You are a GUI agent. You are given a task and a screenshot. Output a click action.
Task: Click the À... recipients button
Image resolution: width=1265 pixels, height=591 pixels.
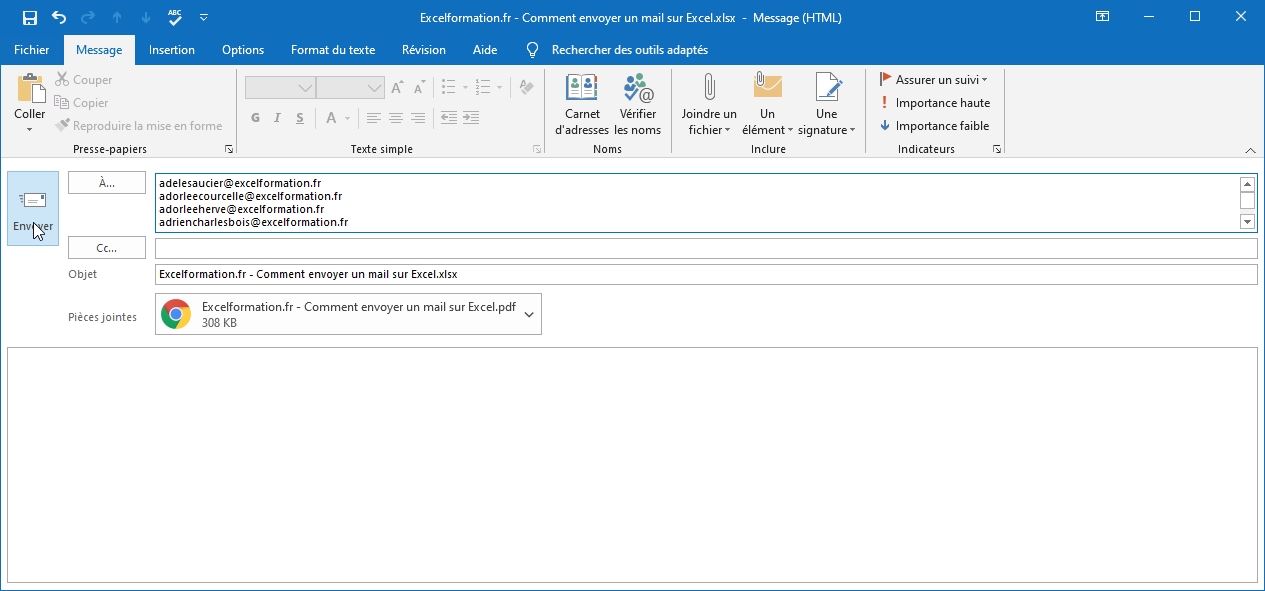click(107, 183)
